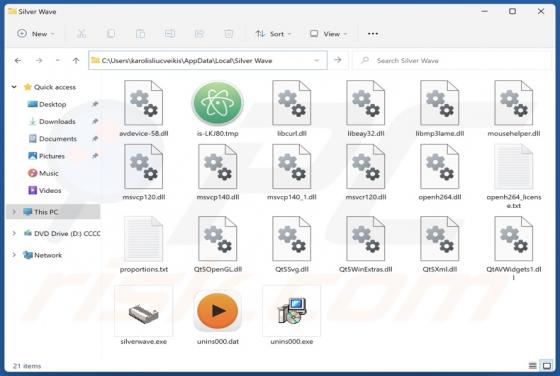The image size is (560, 376).
Task: Go forward with the Forward arrow
Action: (39, 60)
